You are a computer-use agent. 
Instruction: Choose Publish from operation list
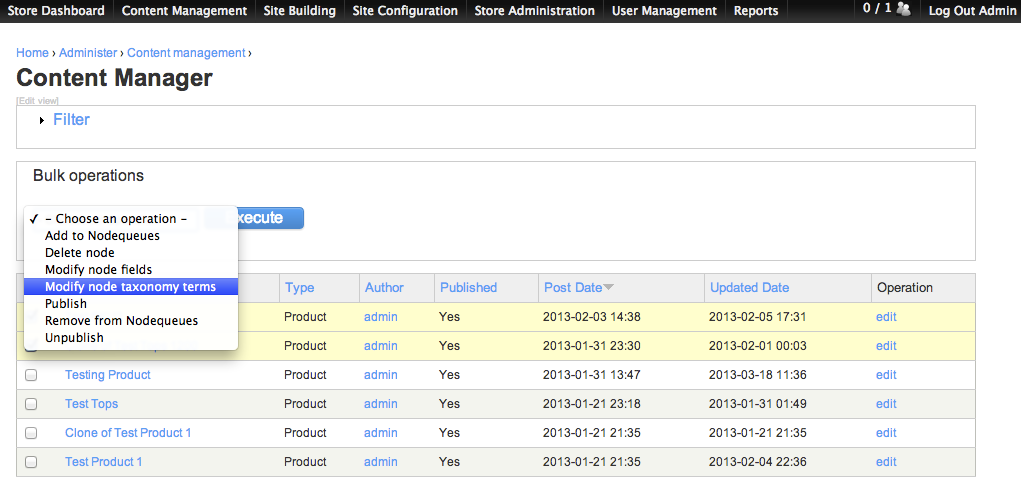131,303
